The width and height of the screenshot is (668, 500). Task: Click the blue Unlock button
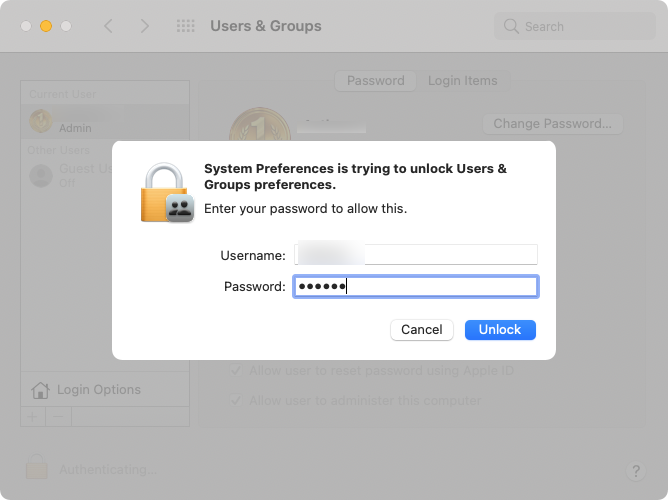(500, 330)
